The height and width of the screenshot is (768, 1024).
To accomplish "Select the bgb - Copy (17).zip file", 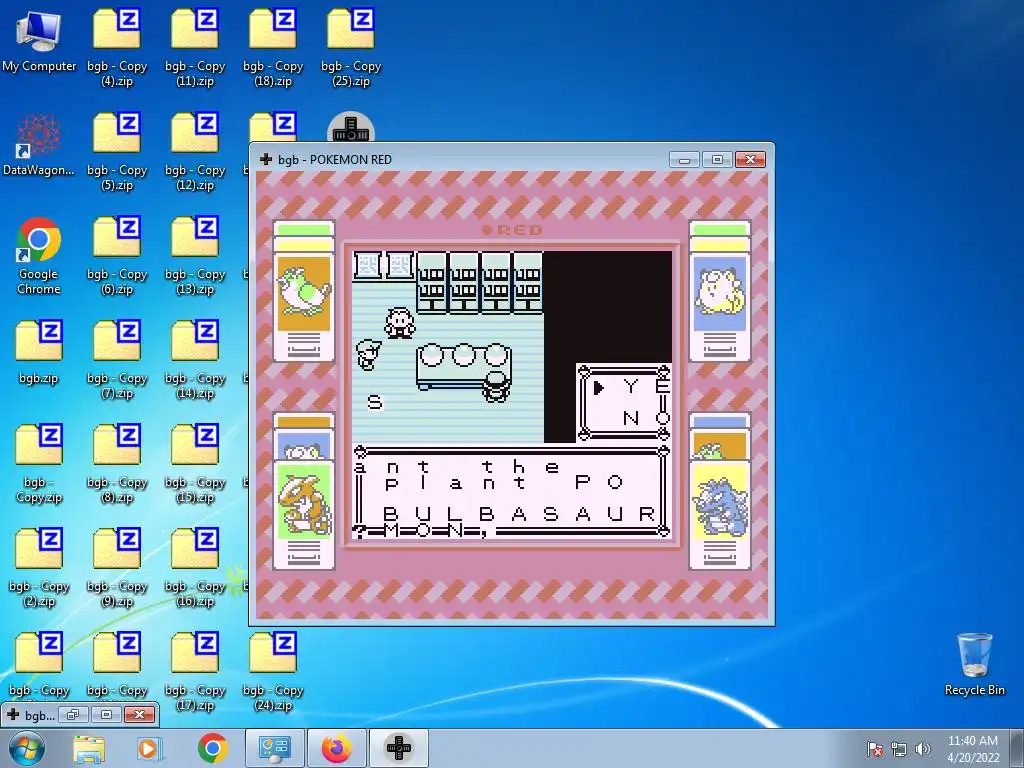I will coord(195,672).
